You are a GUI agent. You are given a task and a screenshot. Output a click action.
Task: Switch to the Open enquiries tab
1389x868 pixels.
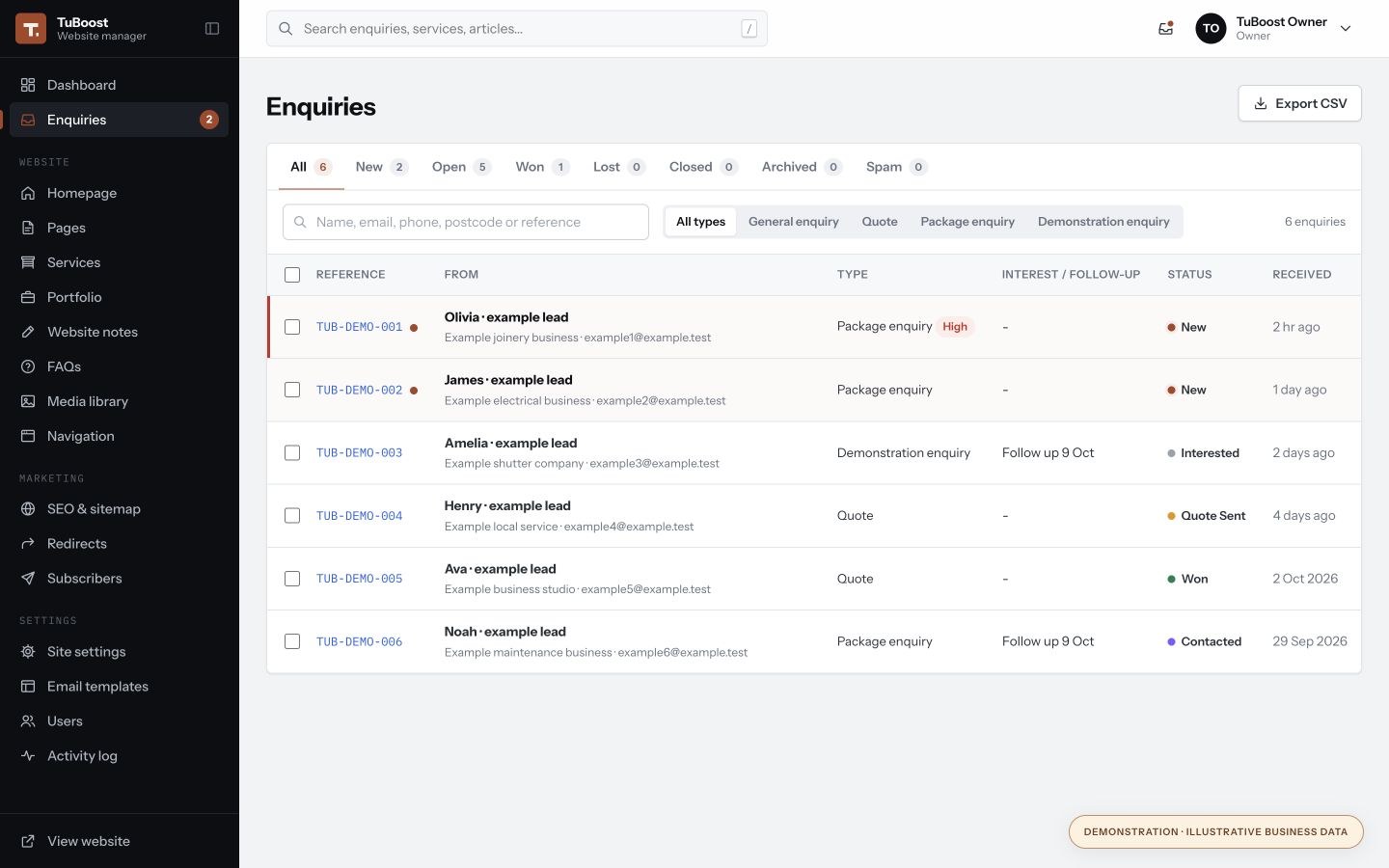[461, 167]
